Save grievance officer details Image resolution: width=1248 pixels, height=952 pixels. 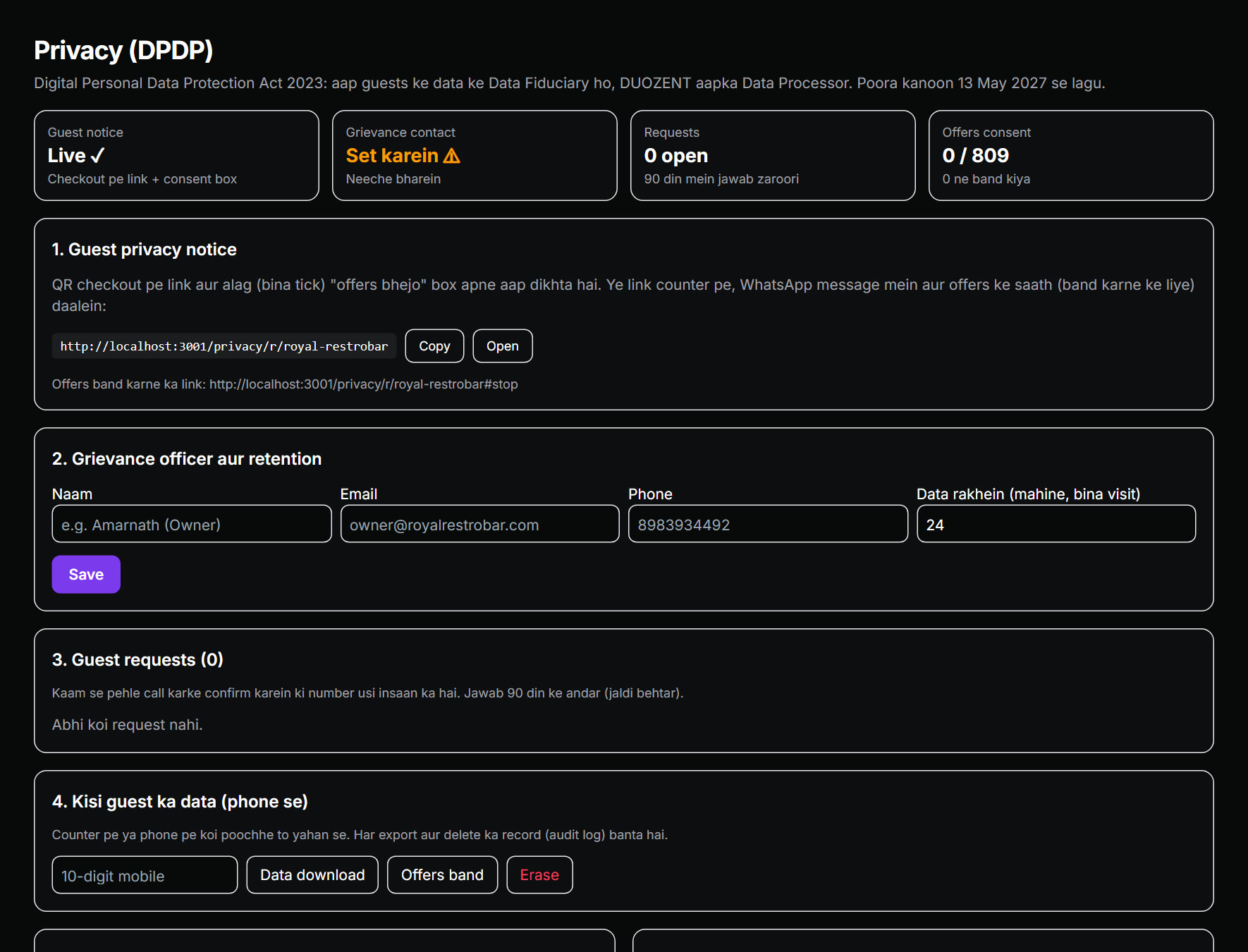click(86, 575)
